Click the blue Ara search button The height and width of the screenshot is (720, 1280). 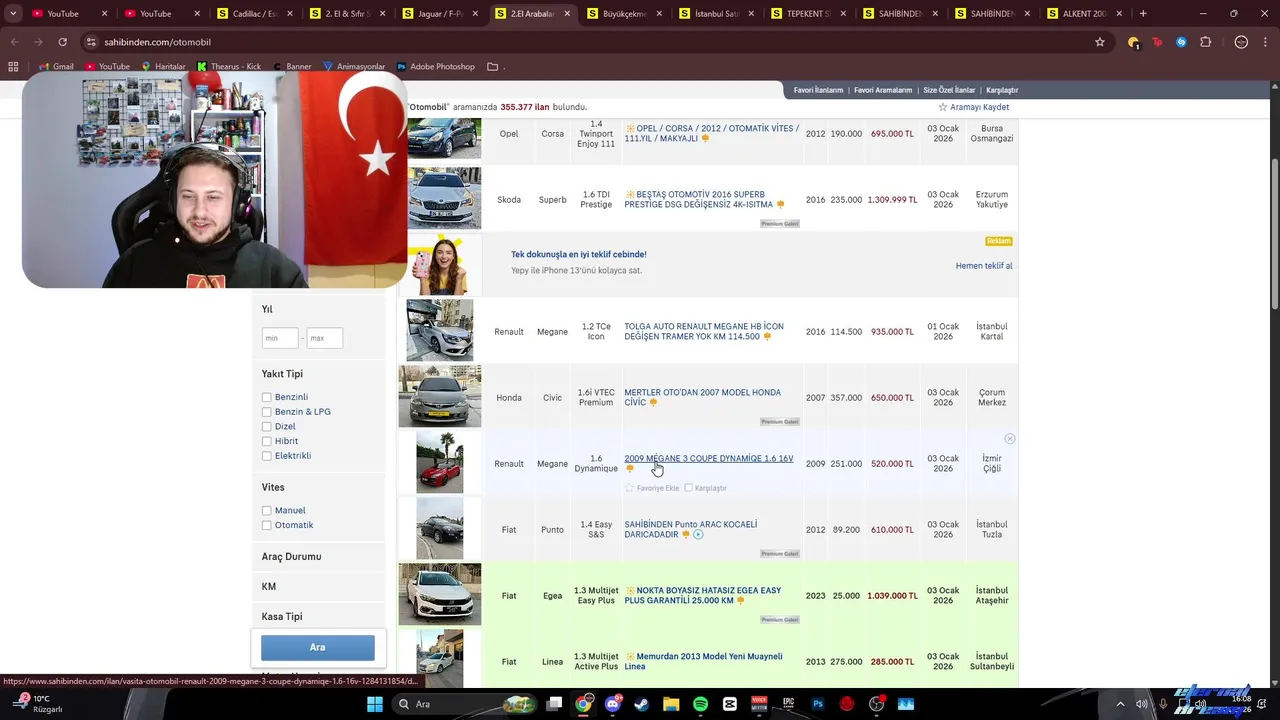click(x=318, y=647)
